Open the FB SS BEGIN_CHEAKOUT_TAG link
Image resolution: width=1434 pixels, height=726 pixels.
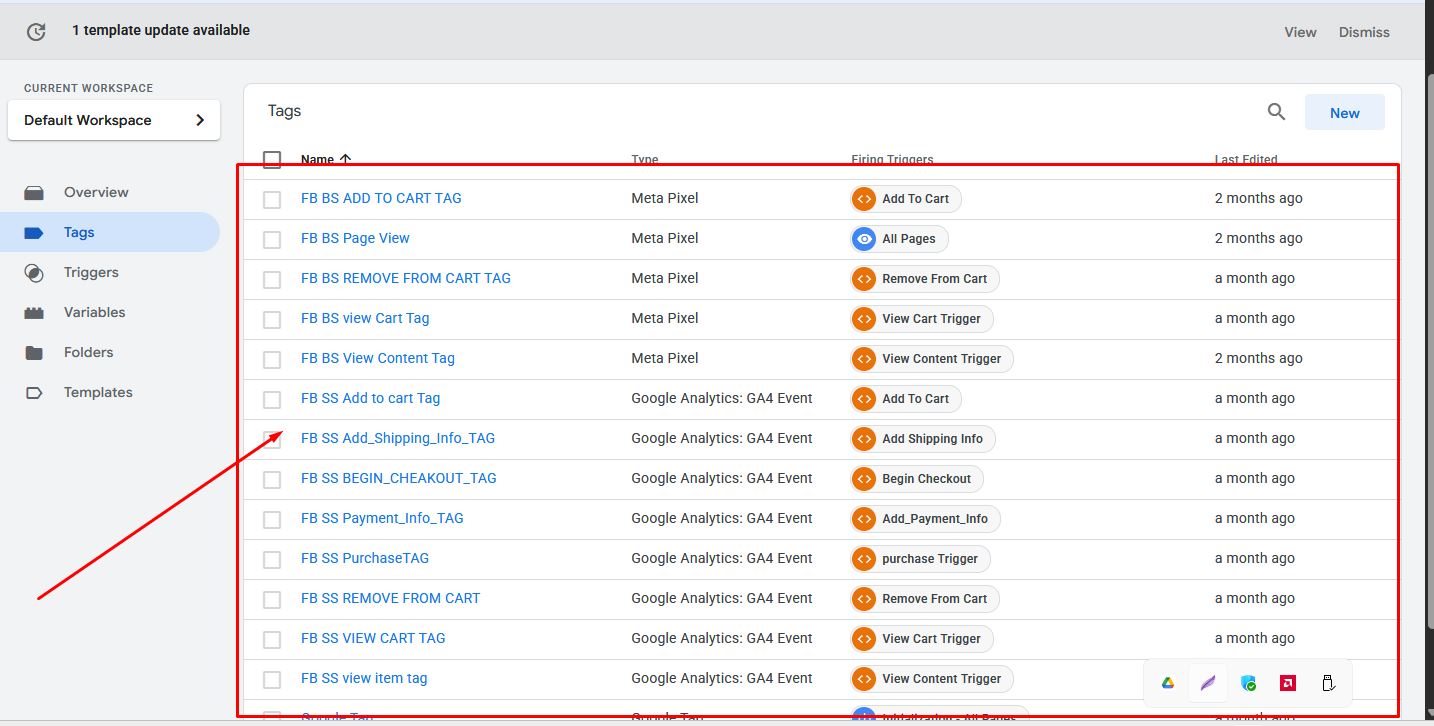click(399, 478)
